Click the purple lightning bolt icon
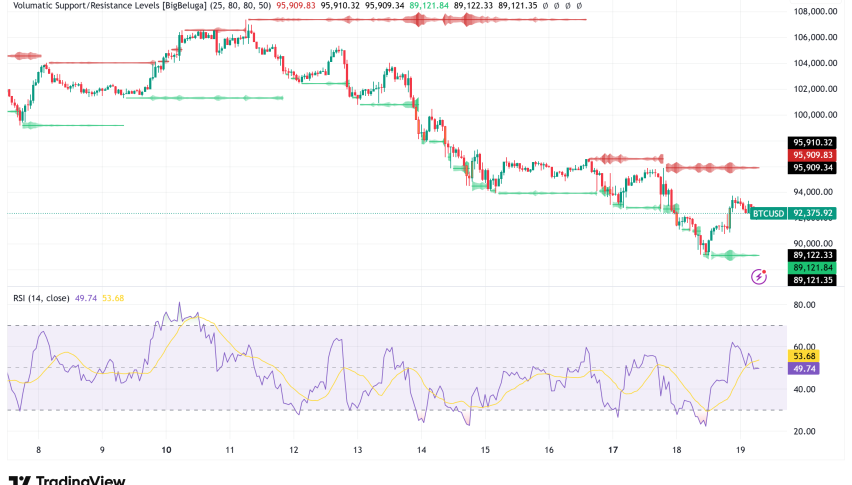Screen dimensions: 852x485 coord(758,276)
